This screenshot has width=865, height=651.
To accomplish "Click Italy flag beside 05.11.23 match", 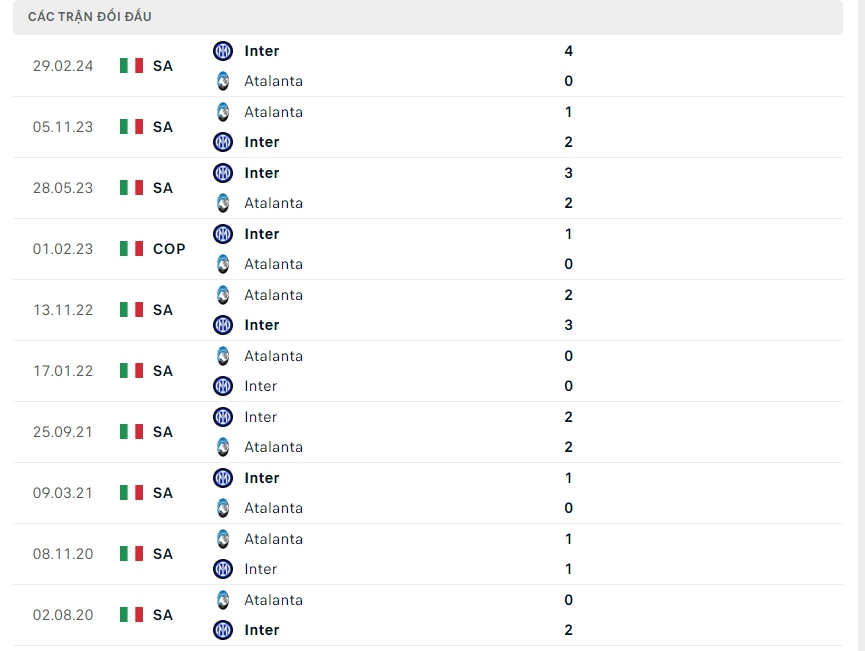I will click(x=131, y=127).
